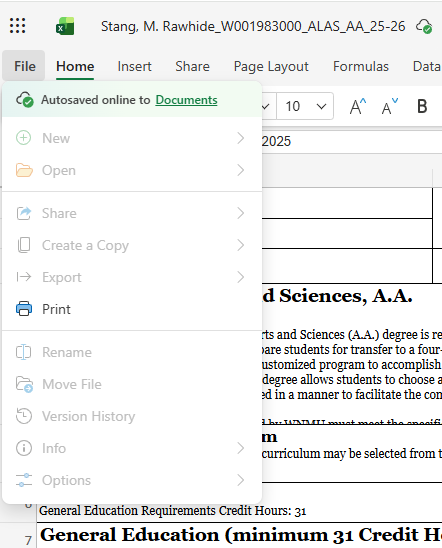
Task: Expand the Open submenu chevron
Action: (x=240, y=170)
